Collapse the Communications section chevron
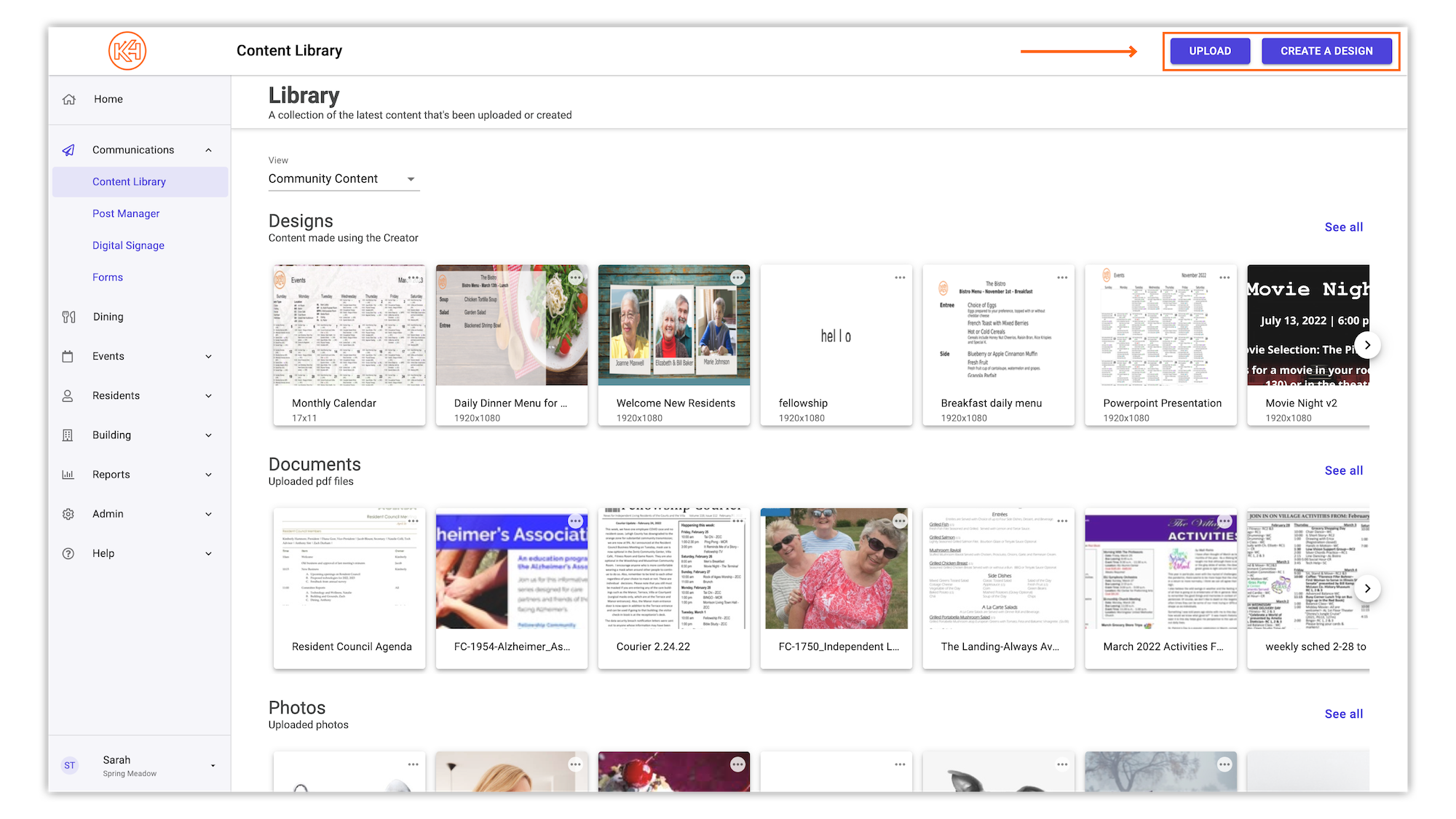 point(209,150)
